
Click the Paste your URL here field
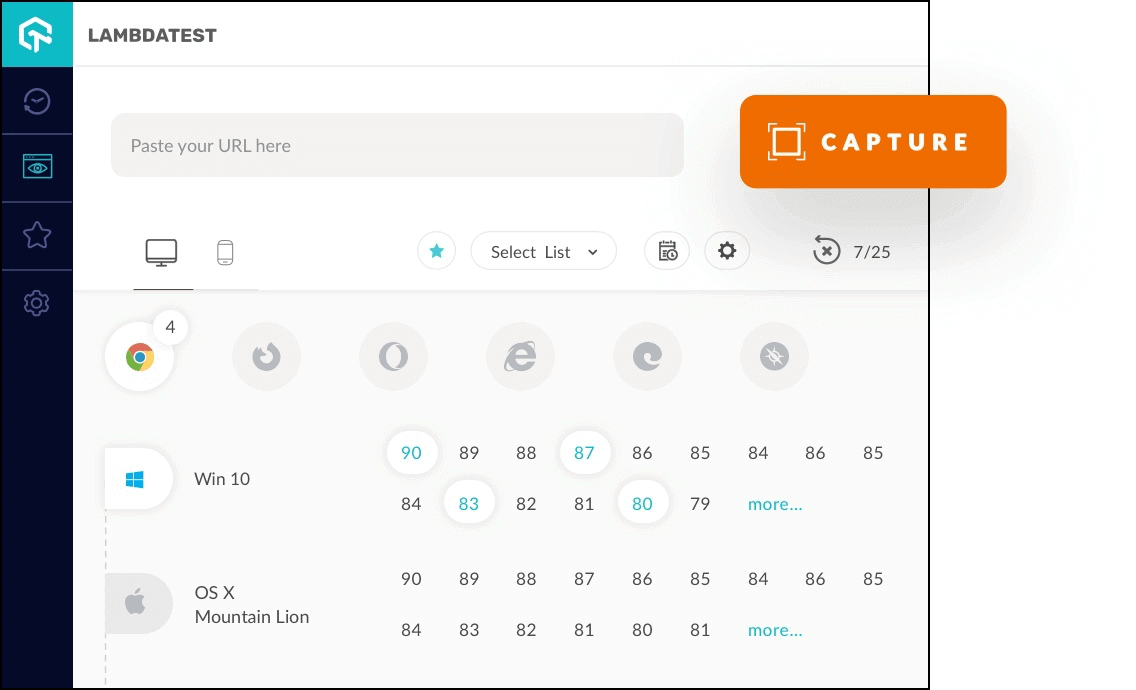(x=397, y=145)
